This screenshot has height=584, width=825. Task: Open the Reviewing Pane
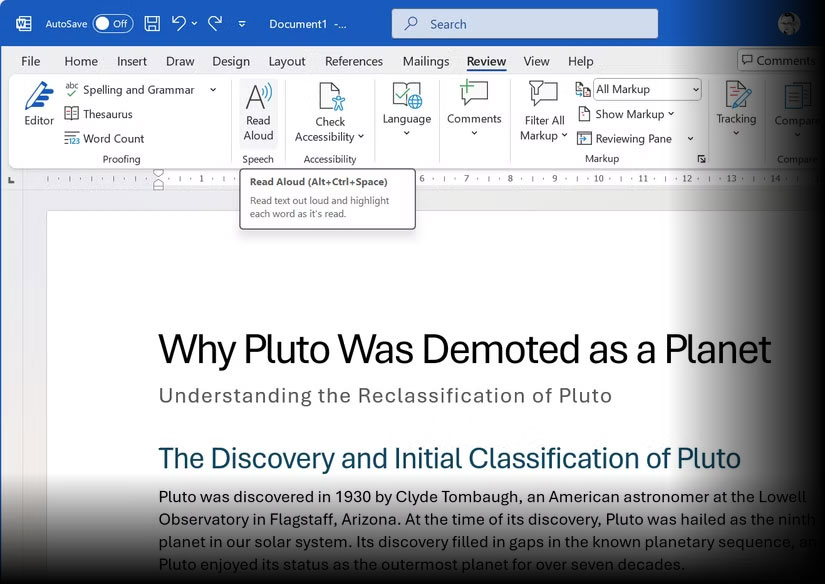coord(633,139)
